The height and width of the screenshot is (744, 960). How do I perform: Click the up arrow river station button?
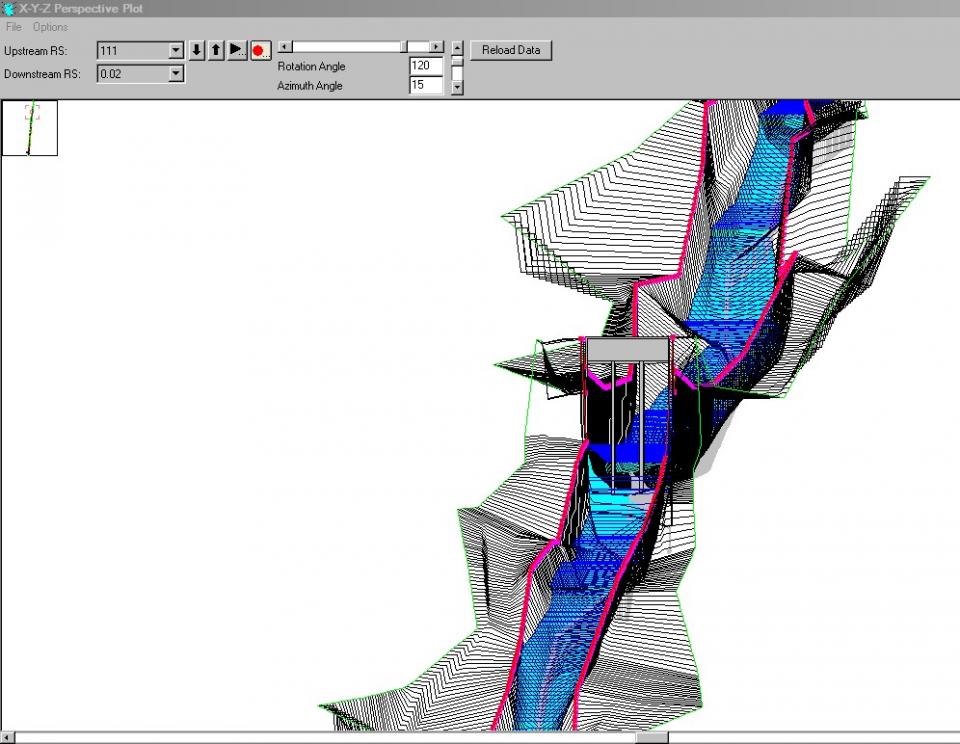pos(216,50)
